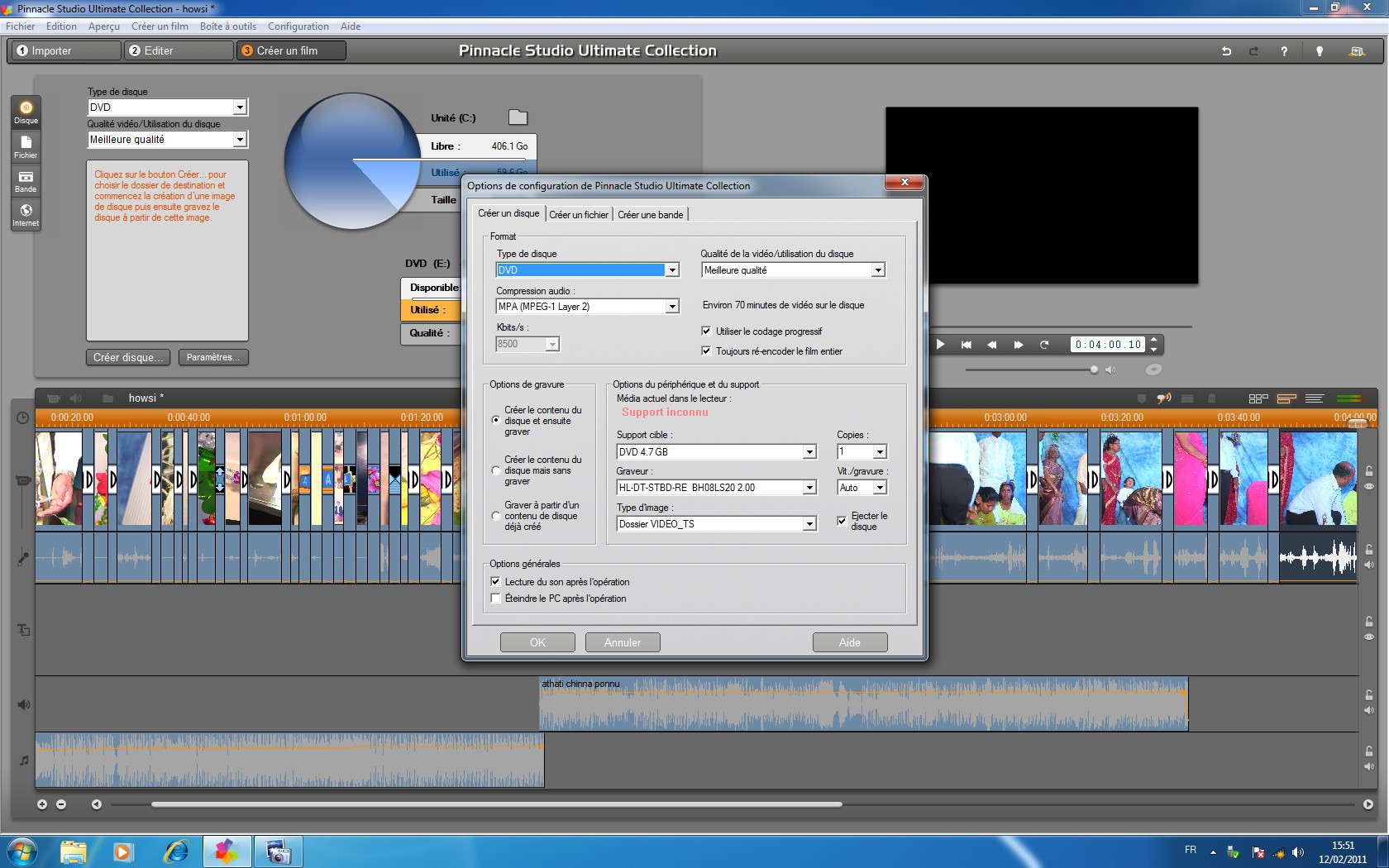Click the 'Créer disque...' button

tap(128, 357)
